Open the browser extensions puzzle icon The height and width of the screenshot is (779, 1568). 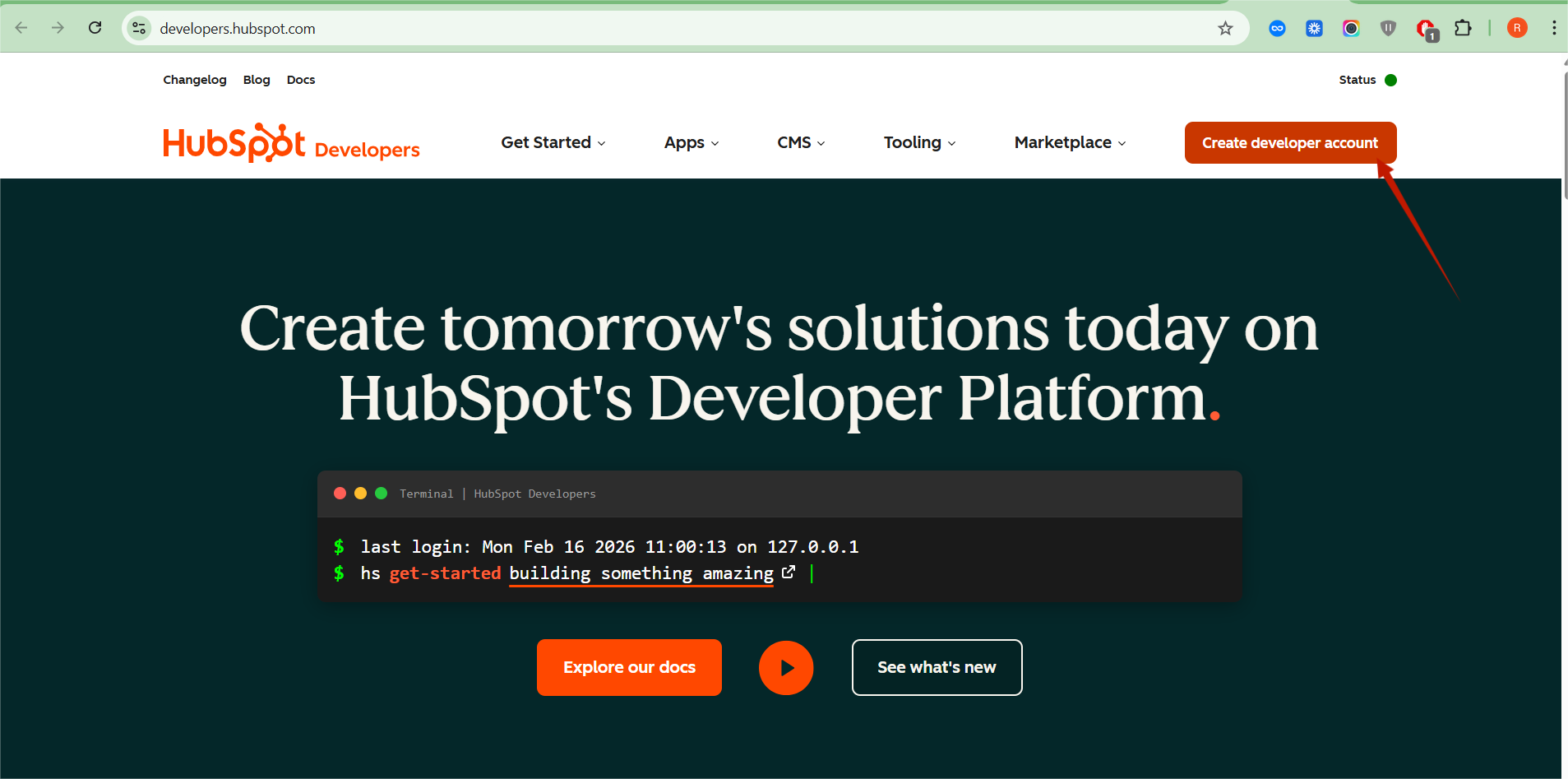pyautogui.click(x=1463, y=29)
